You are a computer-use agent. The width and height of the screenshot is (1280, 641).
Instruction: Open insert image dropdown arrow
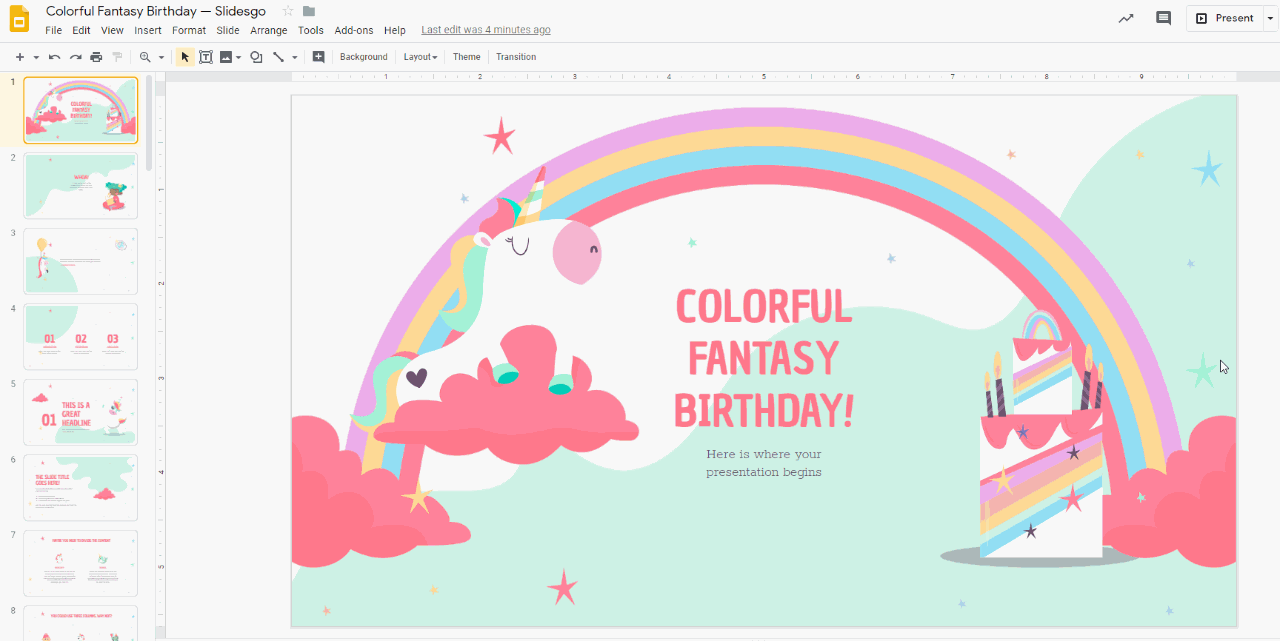click(238, 57)
